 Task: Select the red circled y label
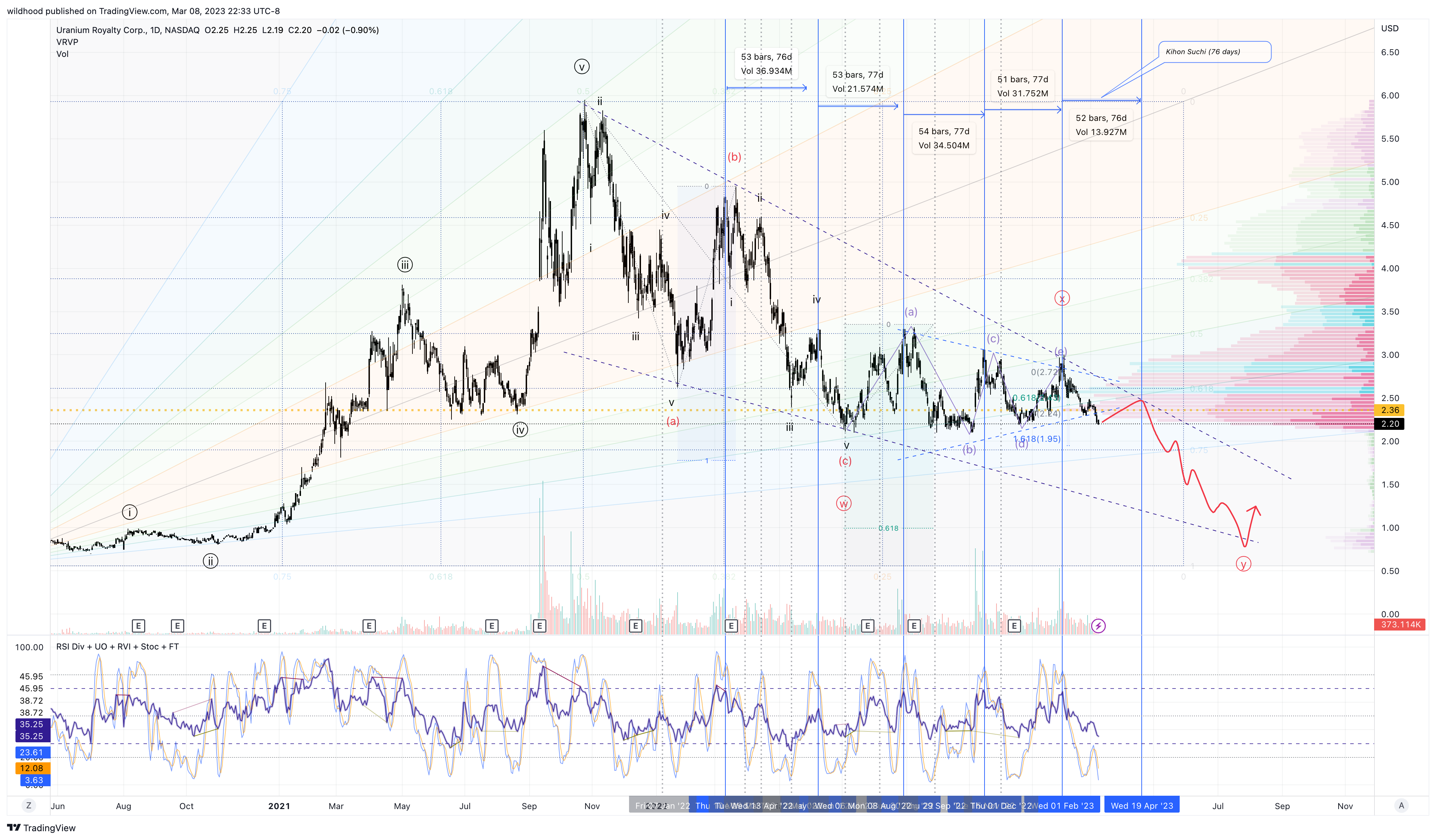pyautogui.click(x=1243, y=564)
